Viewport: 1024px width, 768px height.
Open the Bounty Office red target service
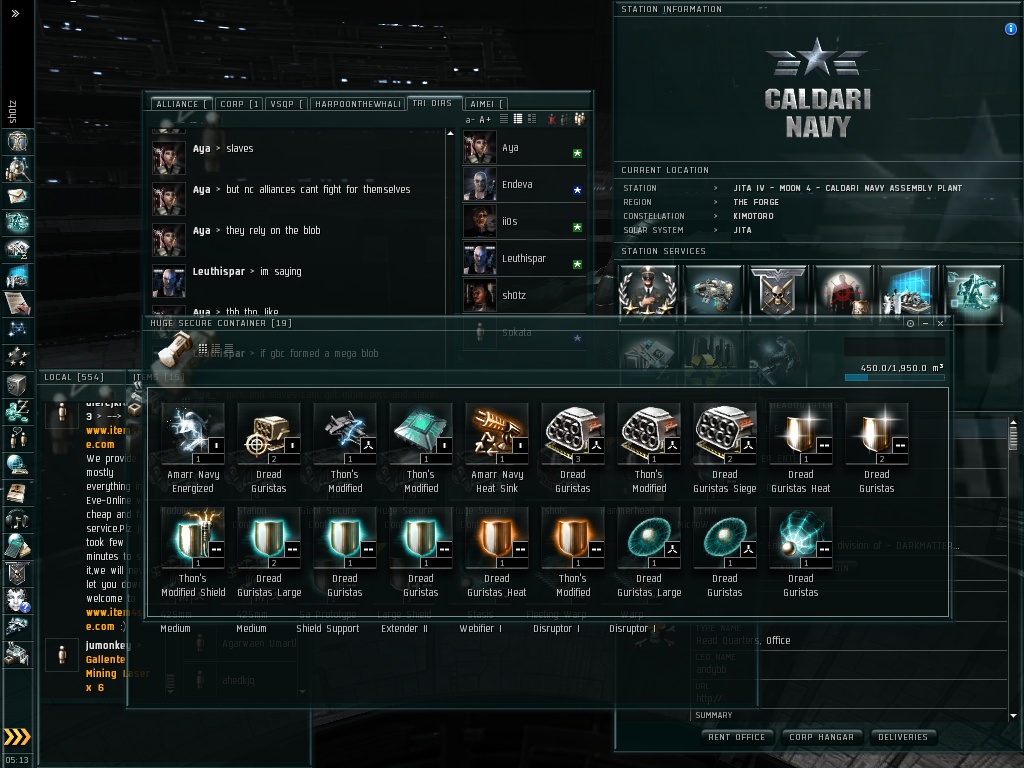tap(842, 291)
